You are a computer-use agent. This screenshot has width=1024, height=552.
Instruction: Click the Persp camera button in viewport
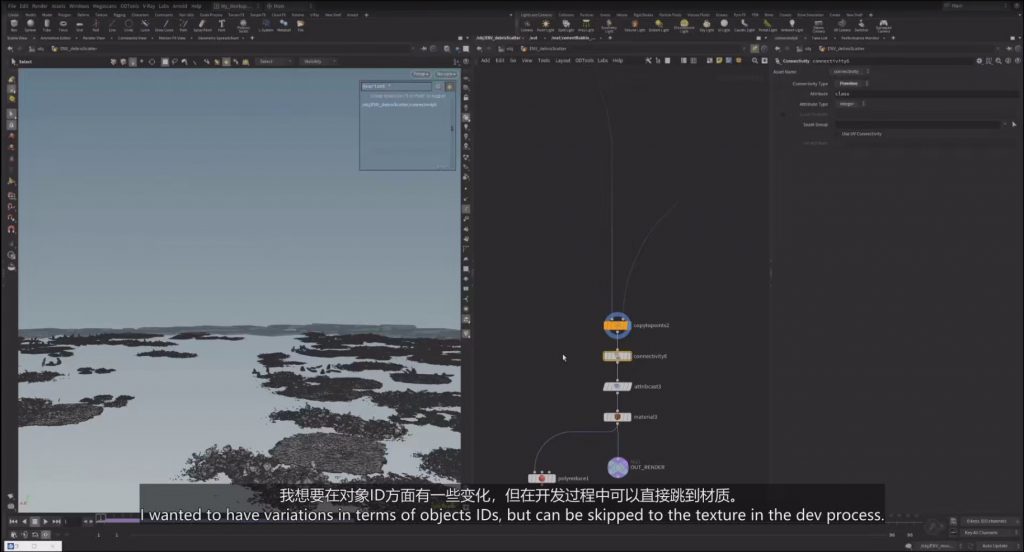pyautogui.click(x=421, y=74)
